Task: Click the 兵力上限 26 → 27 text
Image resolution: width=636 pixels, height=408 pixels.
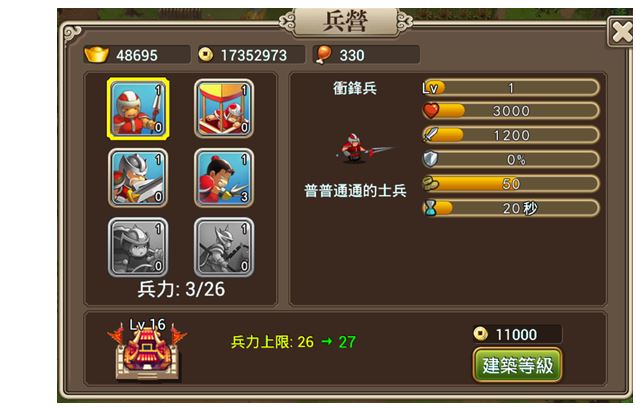Action: click(293, 342)
